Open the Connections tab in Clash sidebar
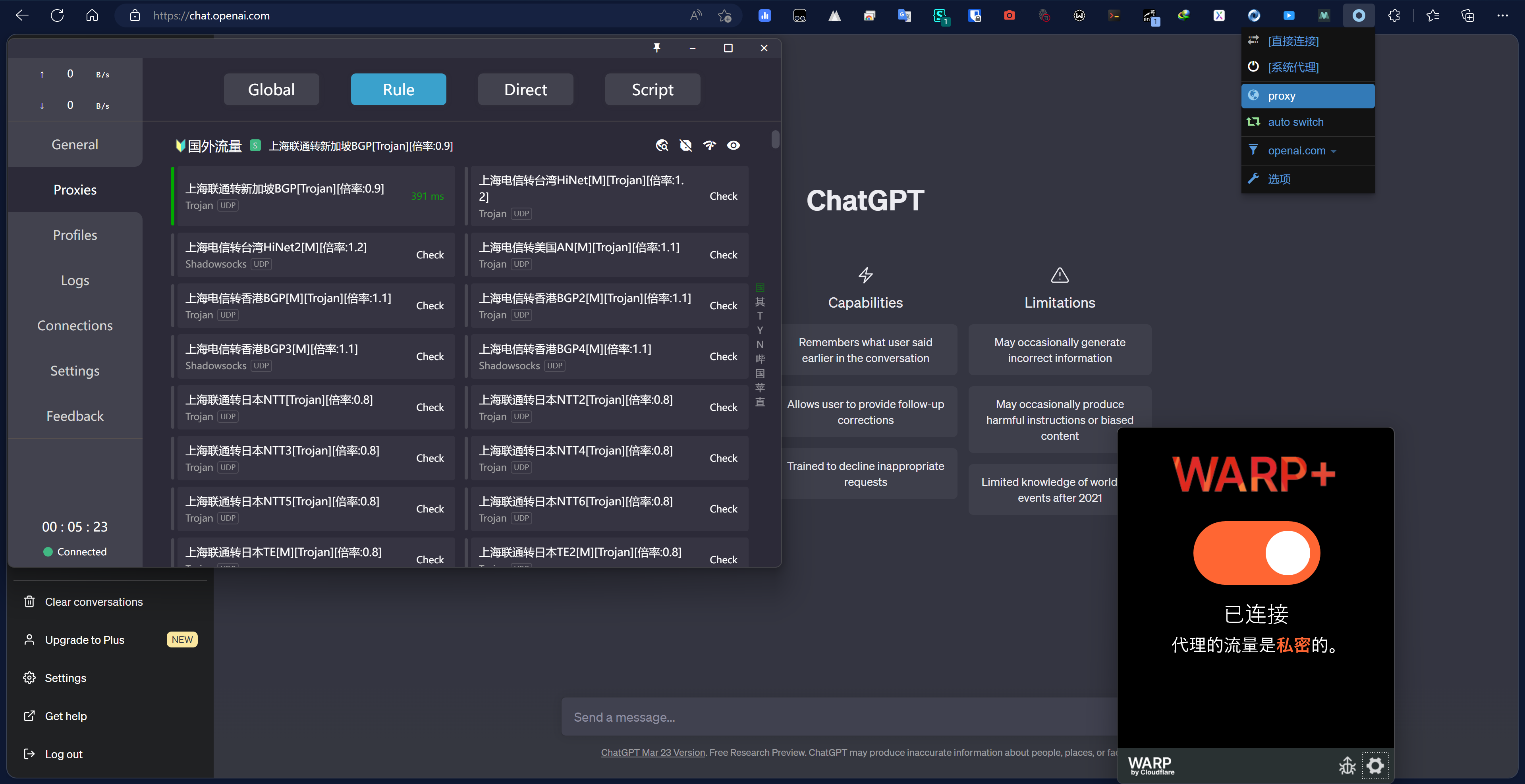 pos(75,326)
